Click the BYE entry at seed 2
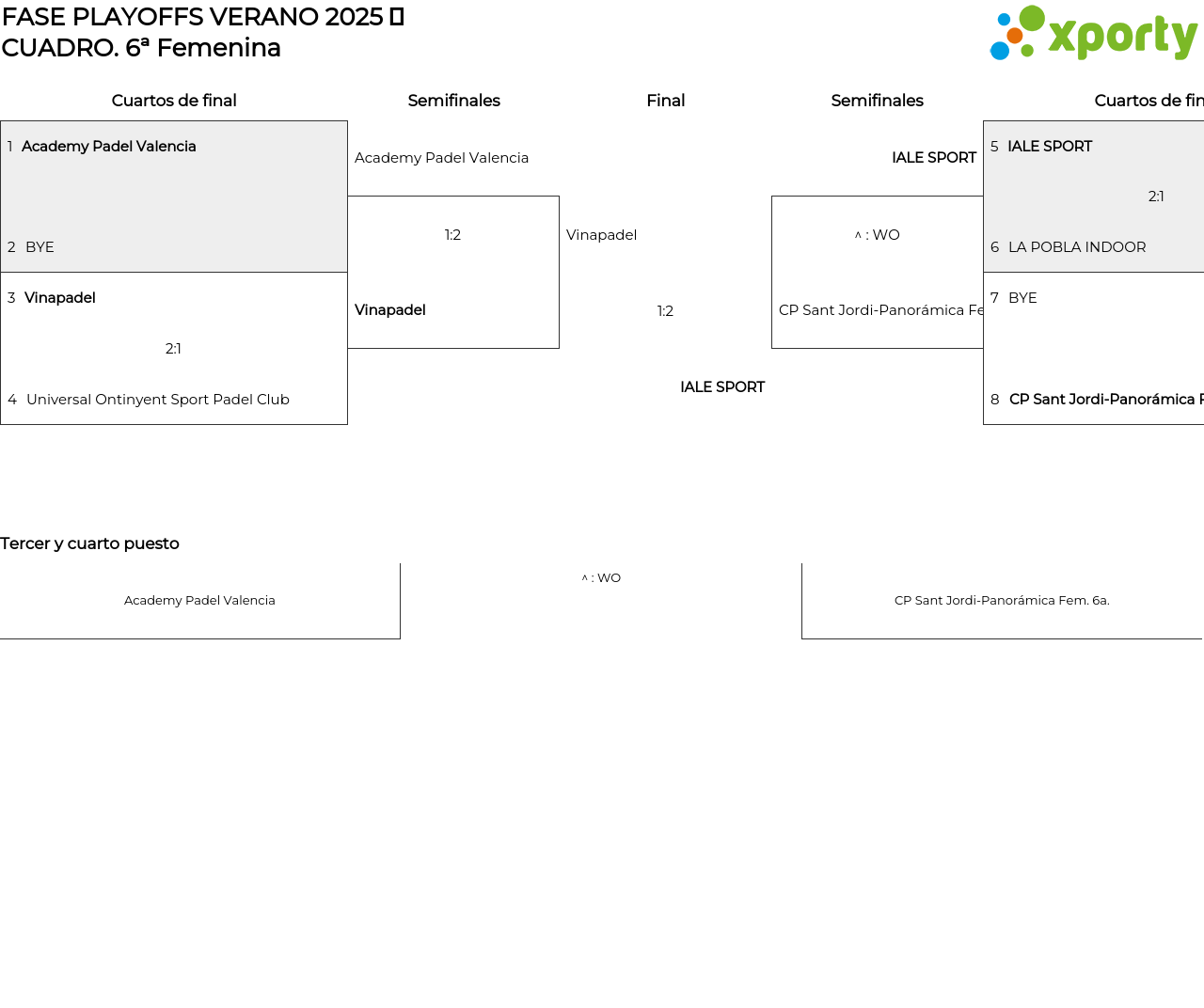1204x1008 pixels. [x=40, y=247]
